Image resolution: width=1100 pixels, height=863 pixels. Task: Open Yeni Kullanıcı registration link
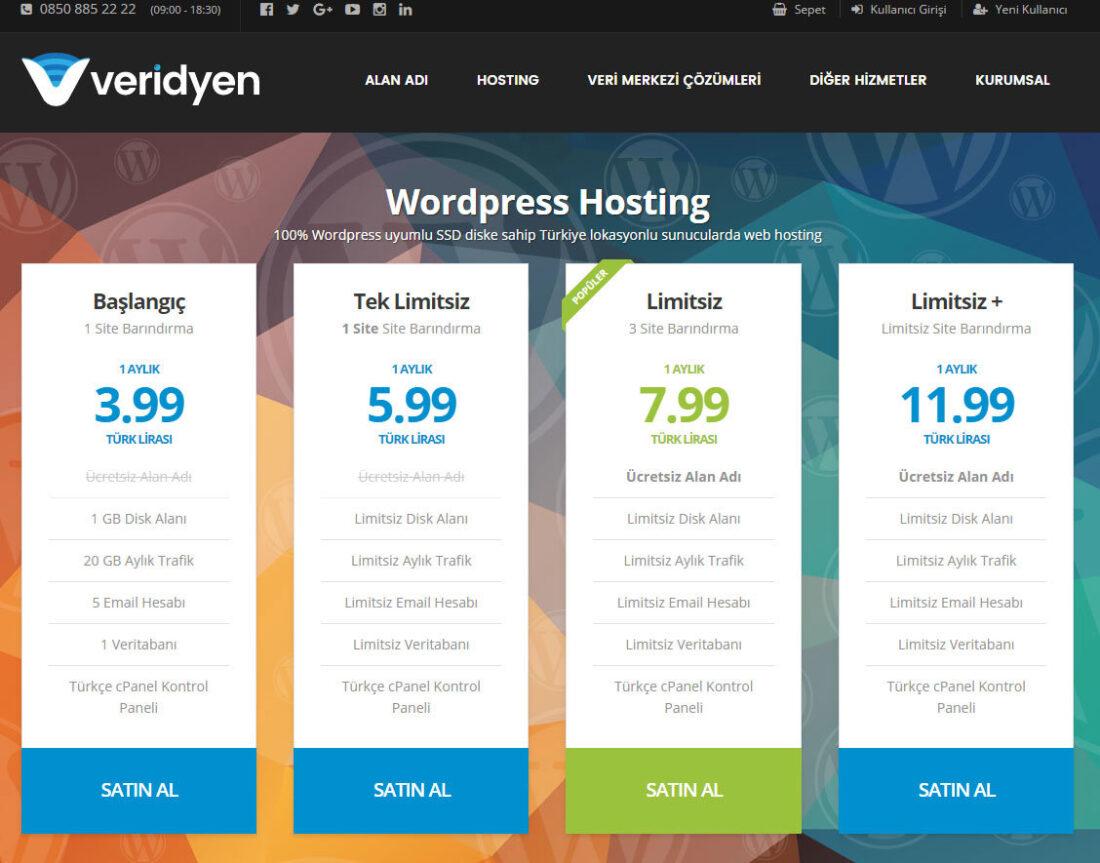click(1020, 10)
